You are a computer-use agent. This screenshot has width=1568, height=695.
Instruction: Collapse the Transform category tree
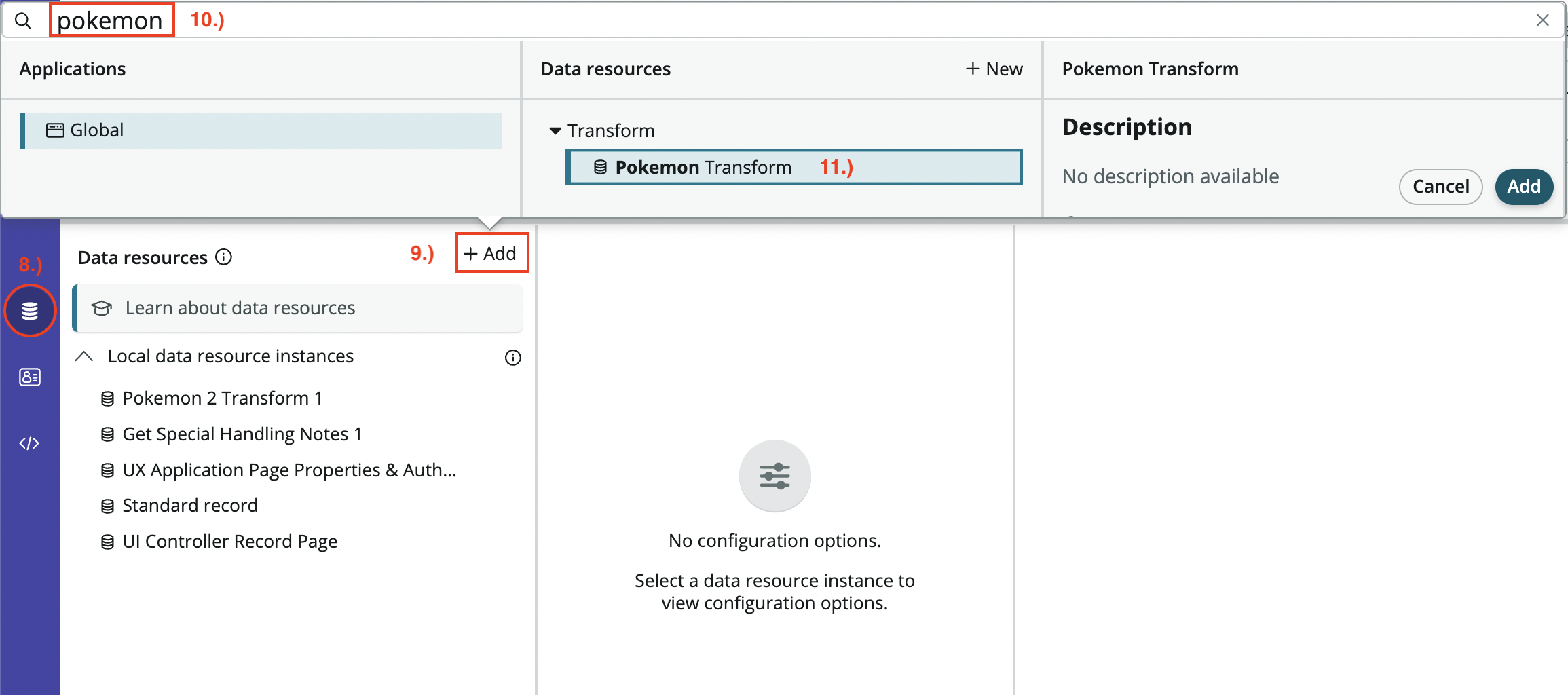(555, 131)
